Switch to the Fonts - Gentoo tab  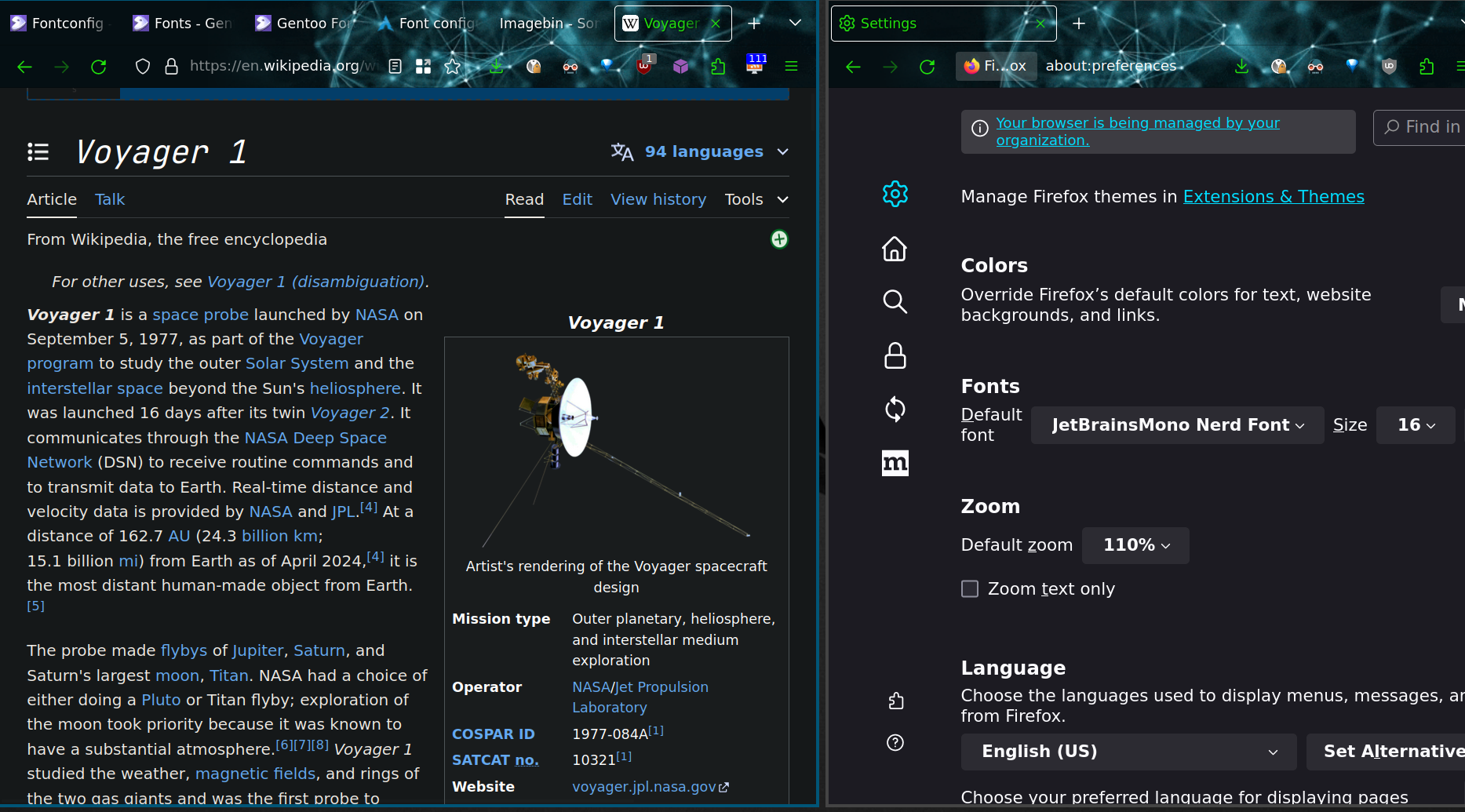tap(184, 23)
